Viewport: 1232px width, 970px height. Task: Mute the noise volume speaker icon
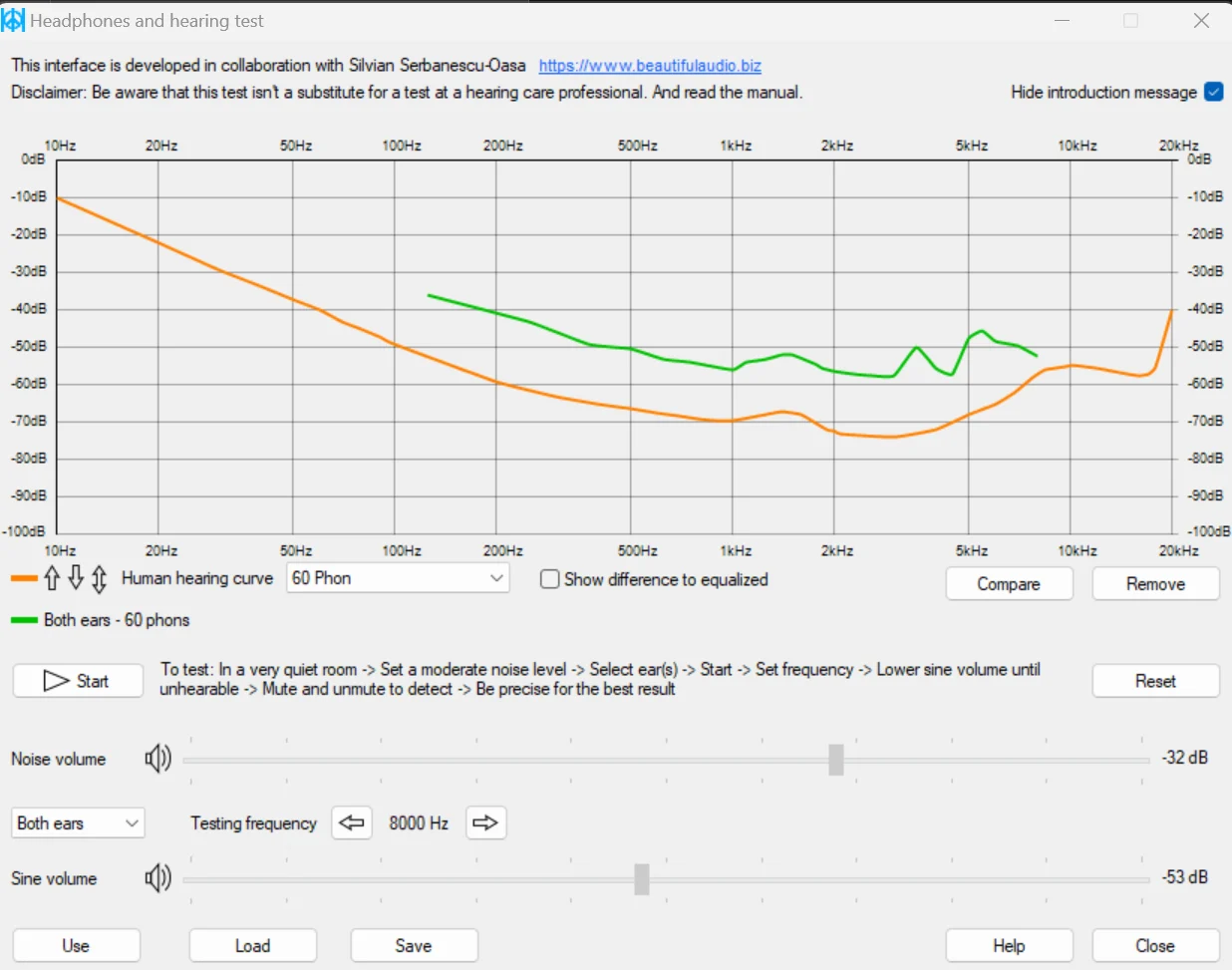(157, 759)
